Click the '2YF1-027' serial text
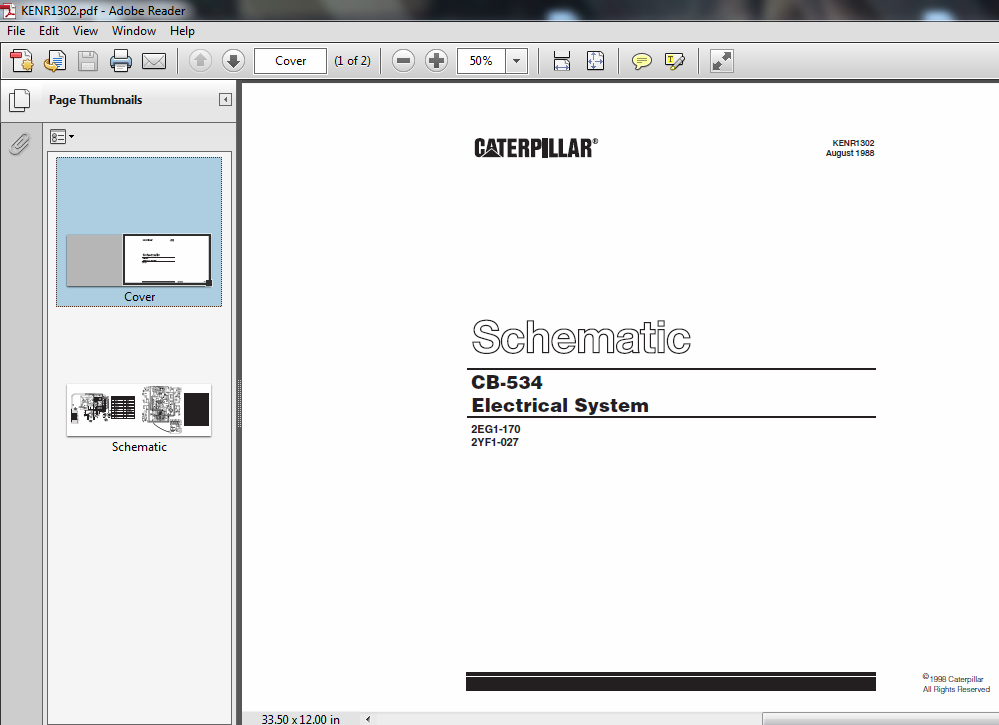Viewport: 999px width, 725px height. [494, 442]
